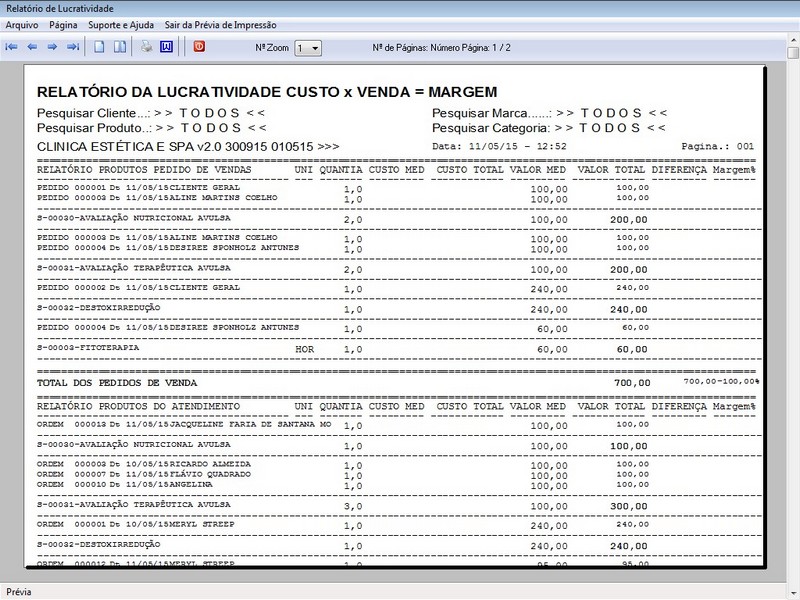This screenshot has width=800, height=600.
Task: Click the Pesquisar Cliente filter text
Action: (x=151, y=113)
